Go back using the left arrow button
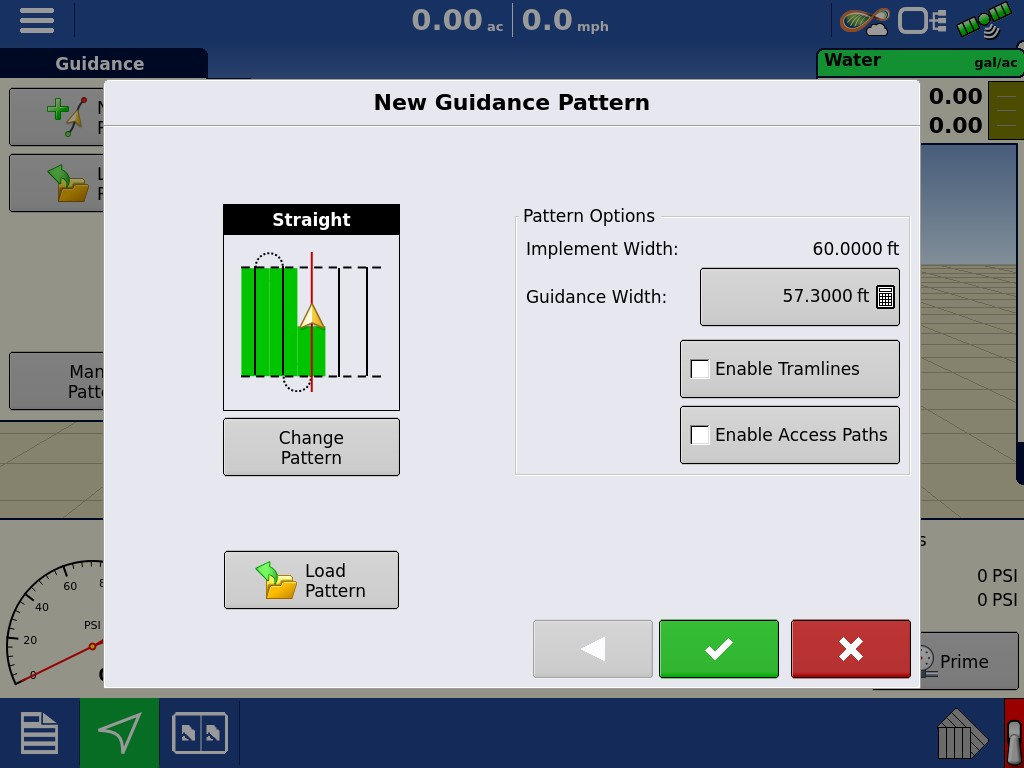 (592, 648)
